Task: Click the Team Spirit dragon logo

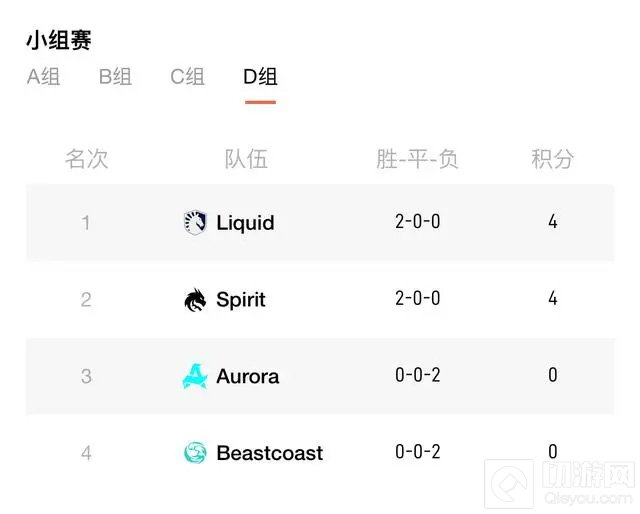Action: [196, 300]
